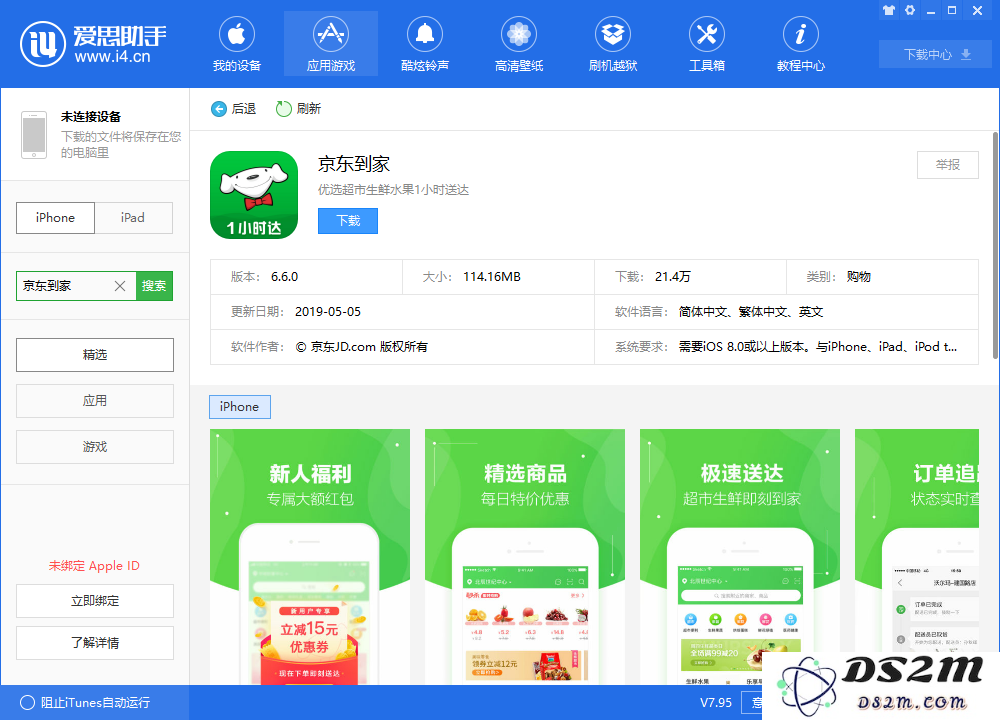Click the green 搜索 search button
The height and width of the screenshot is (720, 1000).
pyautogui.click(x=154, y=286)
